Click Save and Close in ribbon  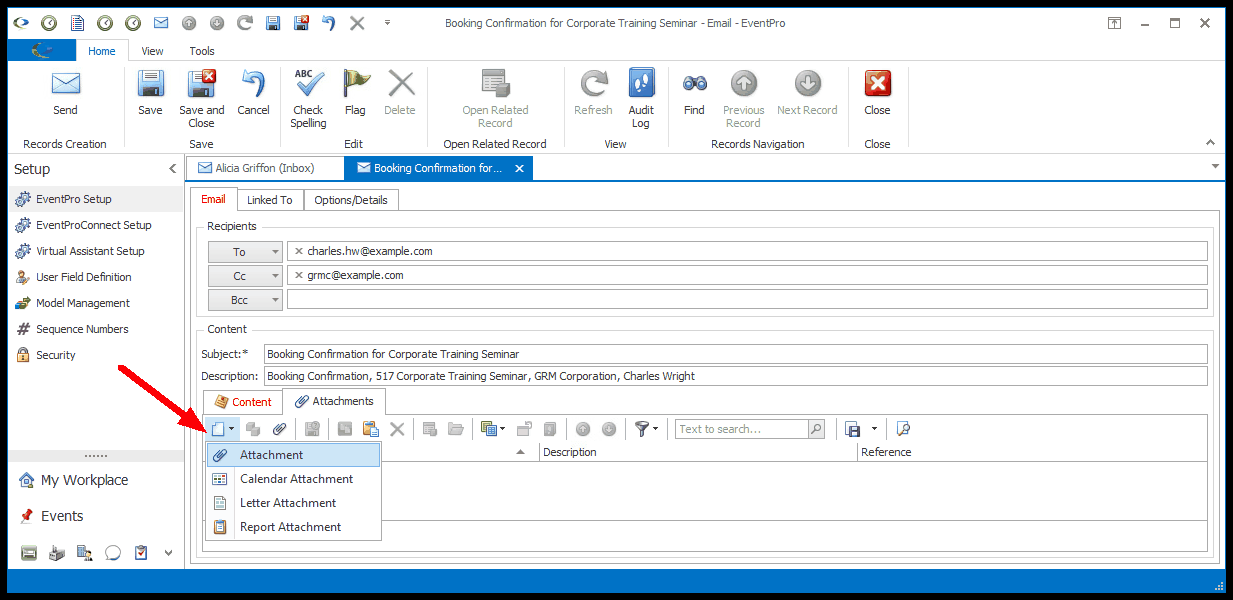pyautogui.click(x=202, y=99)
